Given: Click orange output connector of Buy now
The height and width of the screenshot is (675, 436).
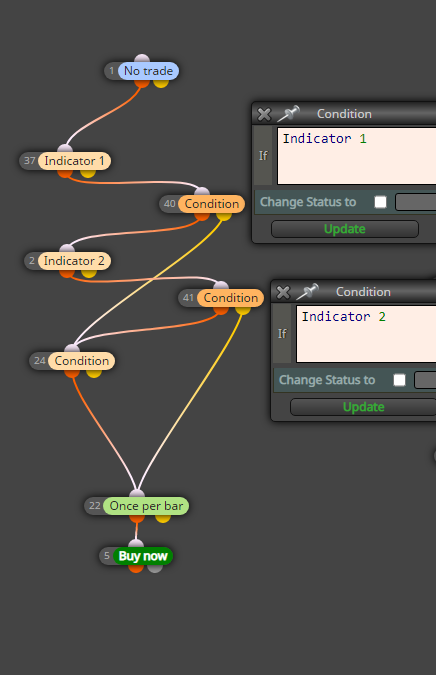Looking at the screenshot, I should point(136,567).
